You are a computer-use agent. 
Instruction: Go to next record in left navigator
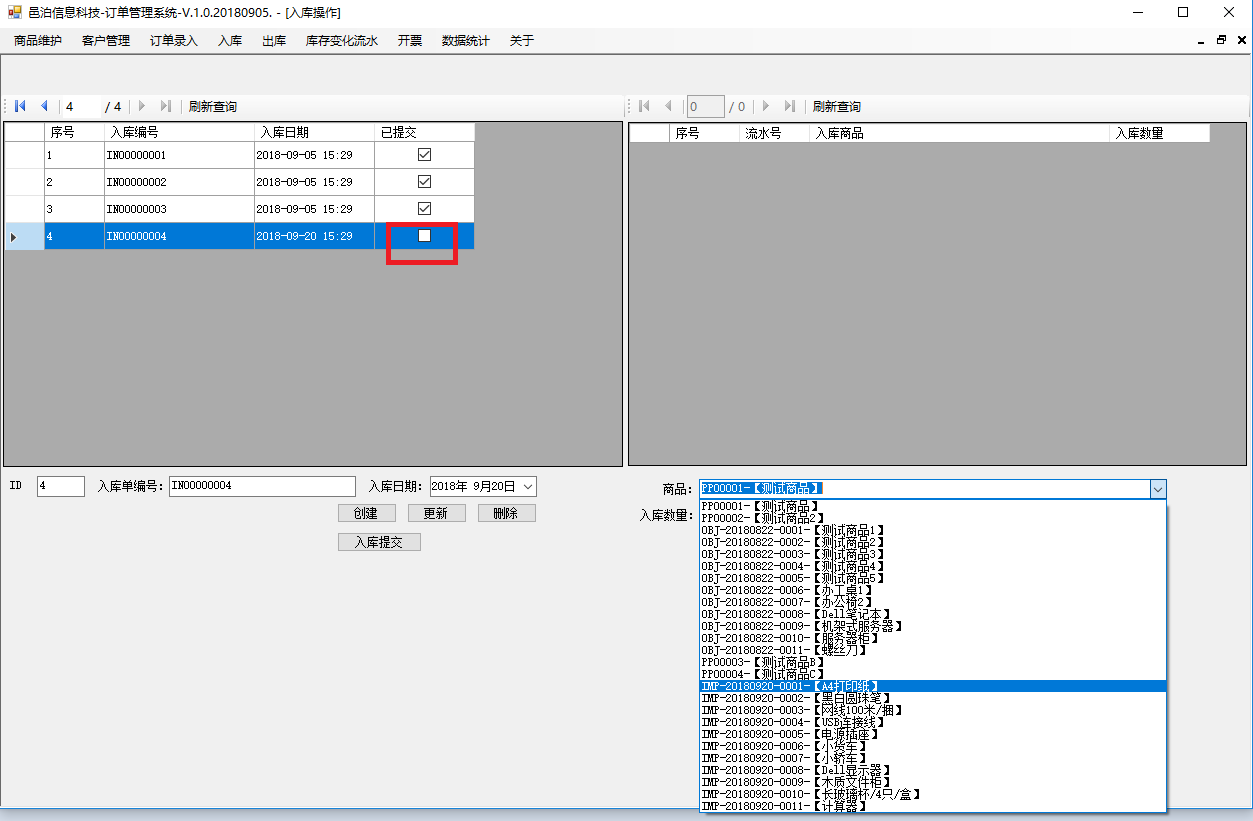tap(142, 106)
